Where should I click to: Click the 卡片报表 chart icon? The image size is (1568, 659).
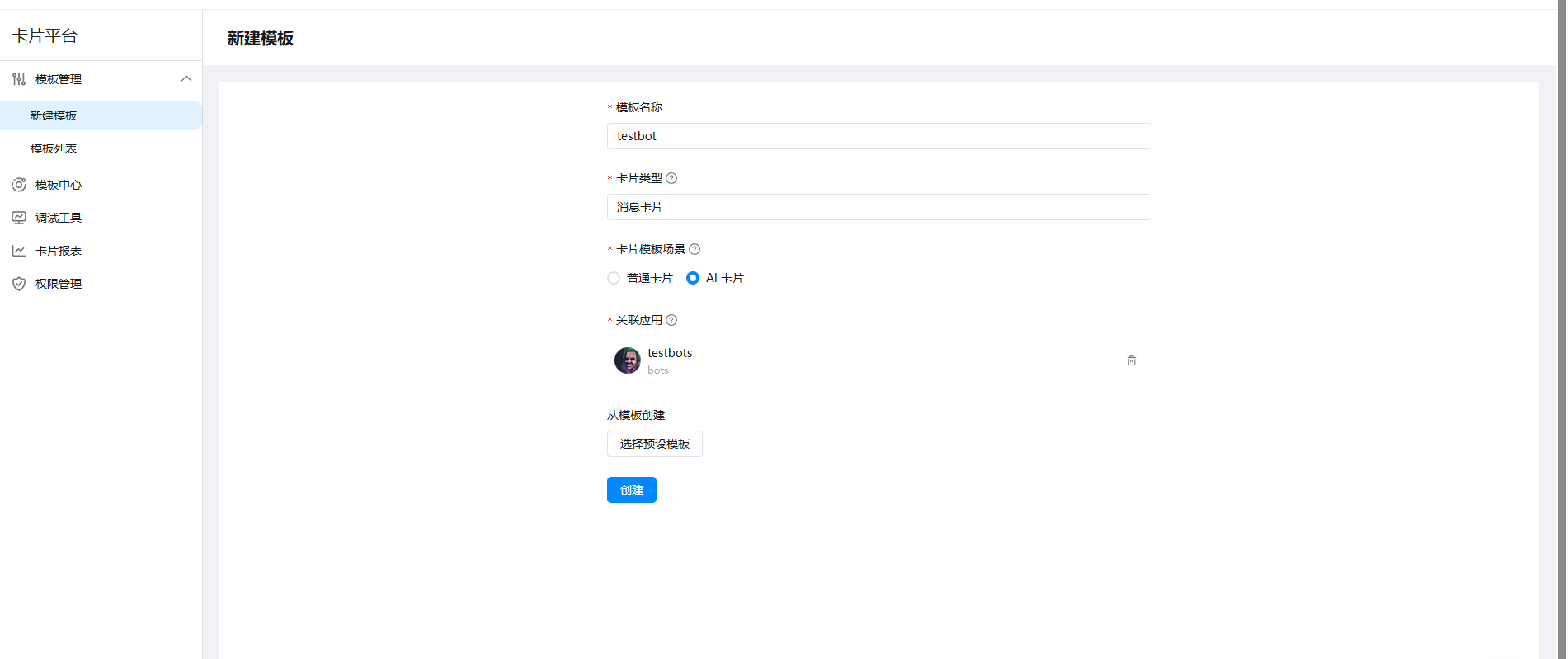pos(19,251)
